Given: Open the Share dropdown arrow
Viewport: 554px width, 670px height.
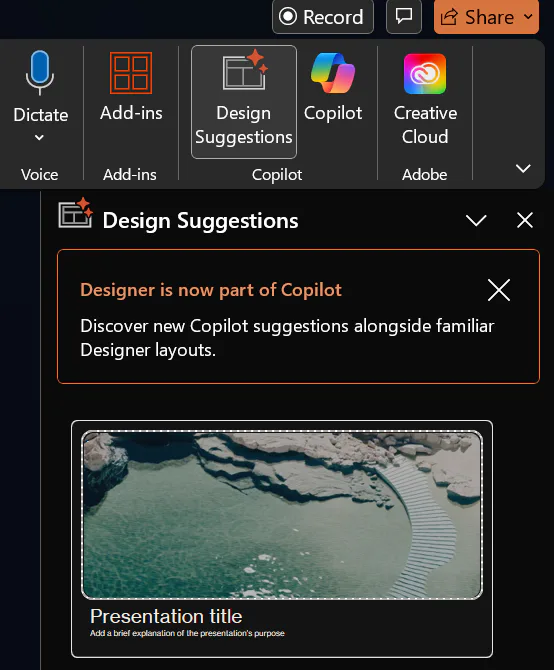Looking at the screenshot, I should click(528, 16).
